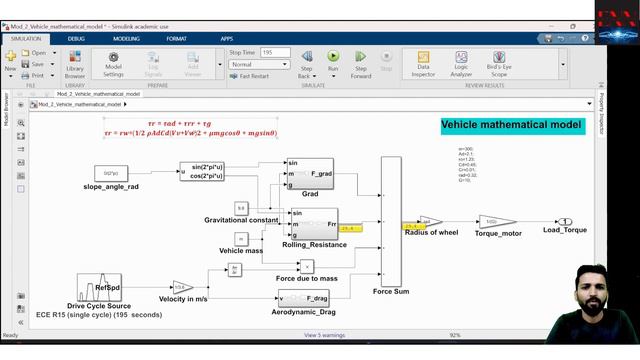
Task: Select the Grad subsystem block
Action: pyautogui.click(x=310, y=174)
